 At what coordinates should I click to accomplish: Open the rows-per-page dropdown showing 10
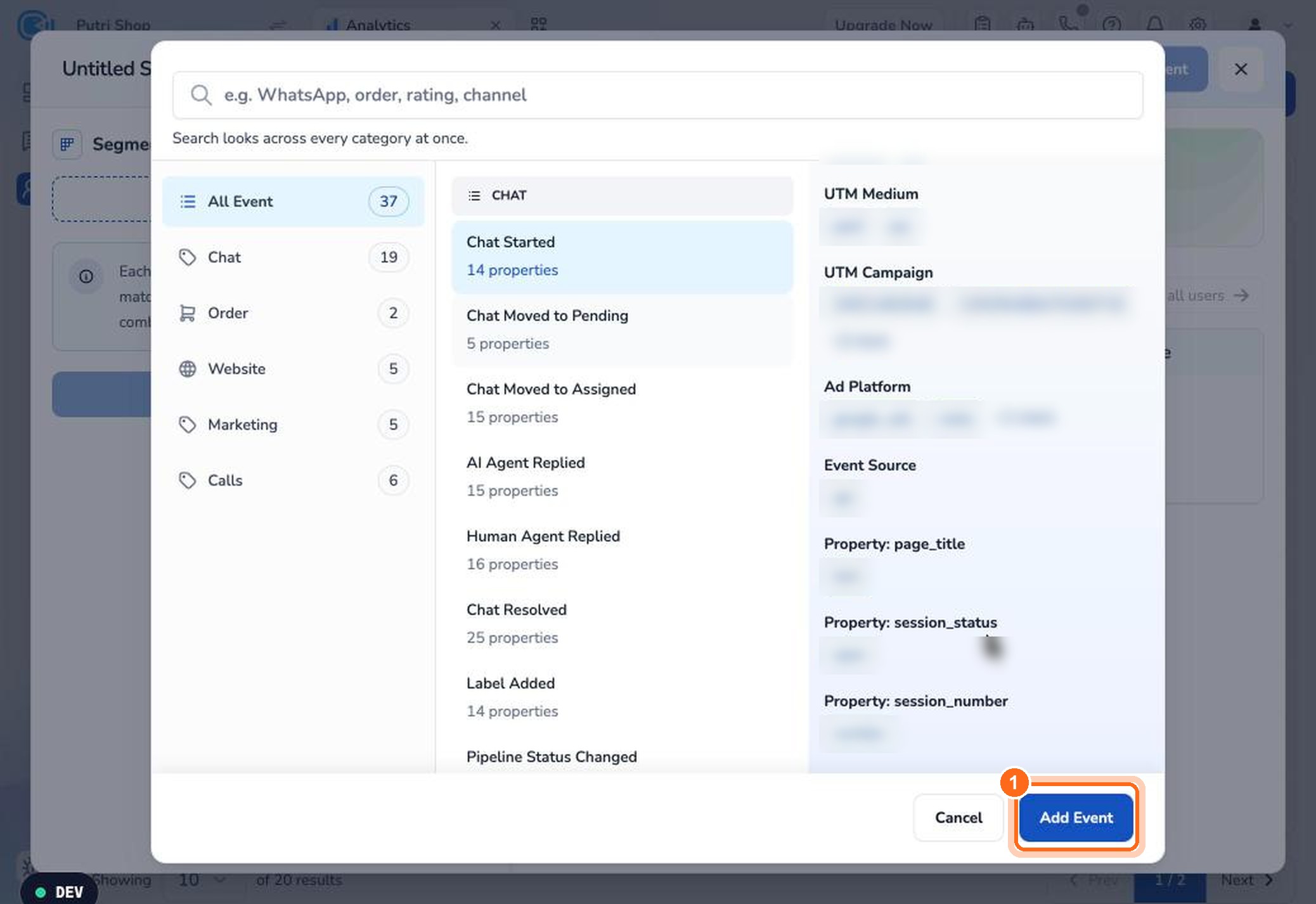202,880
